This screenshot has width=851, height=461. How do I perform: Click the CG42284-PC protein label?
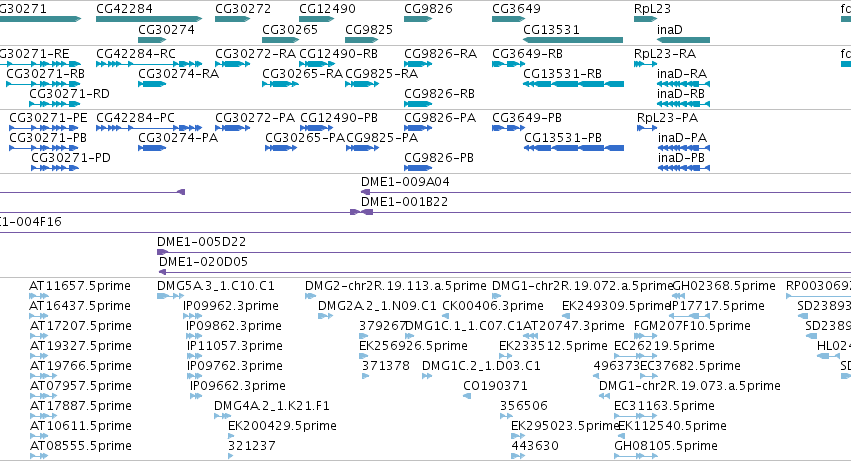135,118
